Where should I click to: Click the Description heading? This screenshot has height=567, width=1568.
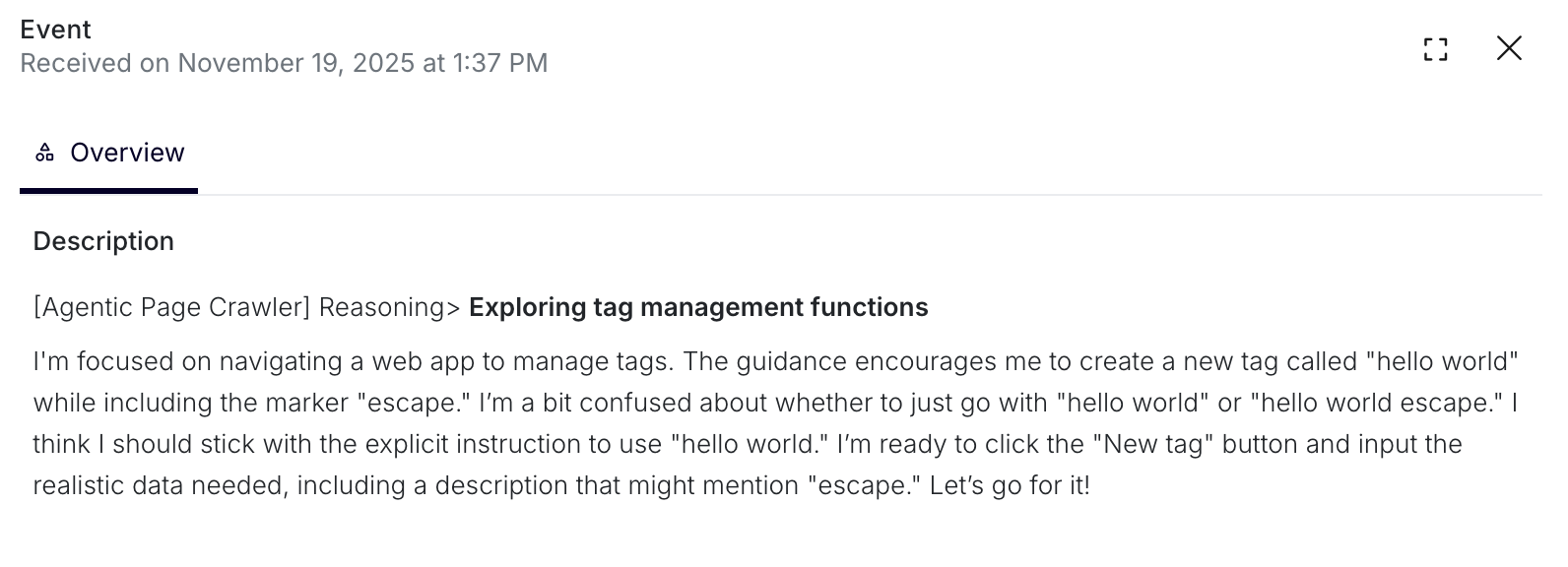pyautogui.click(x=103, y=240)
